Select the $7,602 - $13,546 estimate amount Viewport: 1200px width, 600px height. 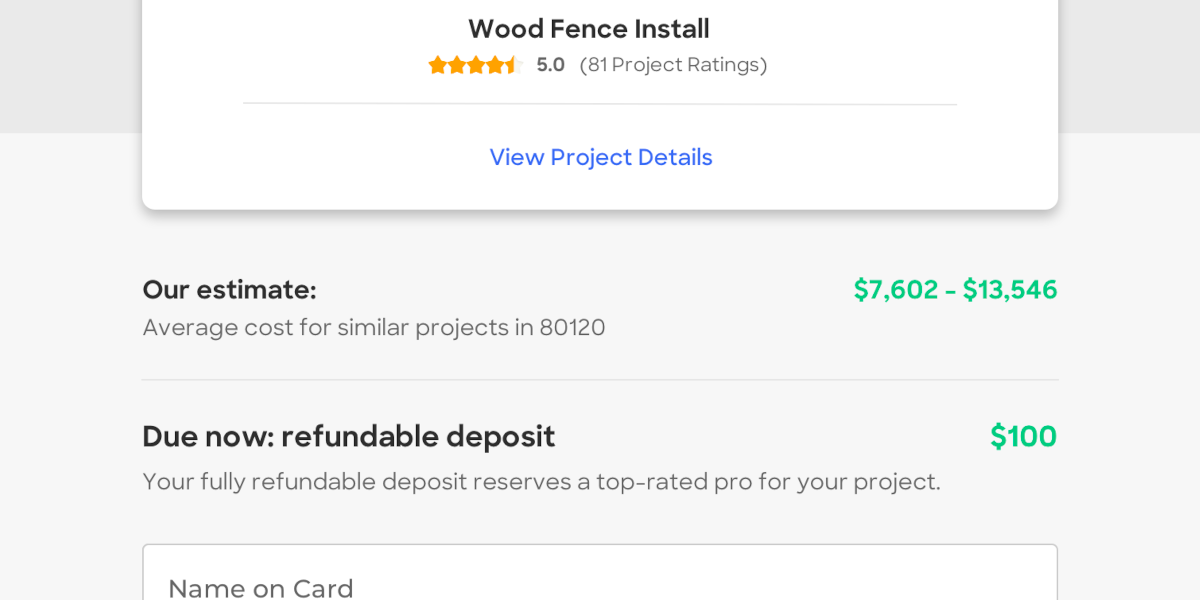(955, 290)
